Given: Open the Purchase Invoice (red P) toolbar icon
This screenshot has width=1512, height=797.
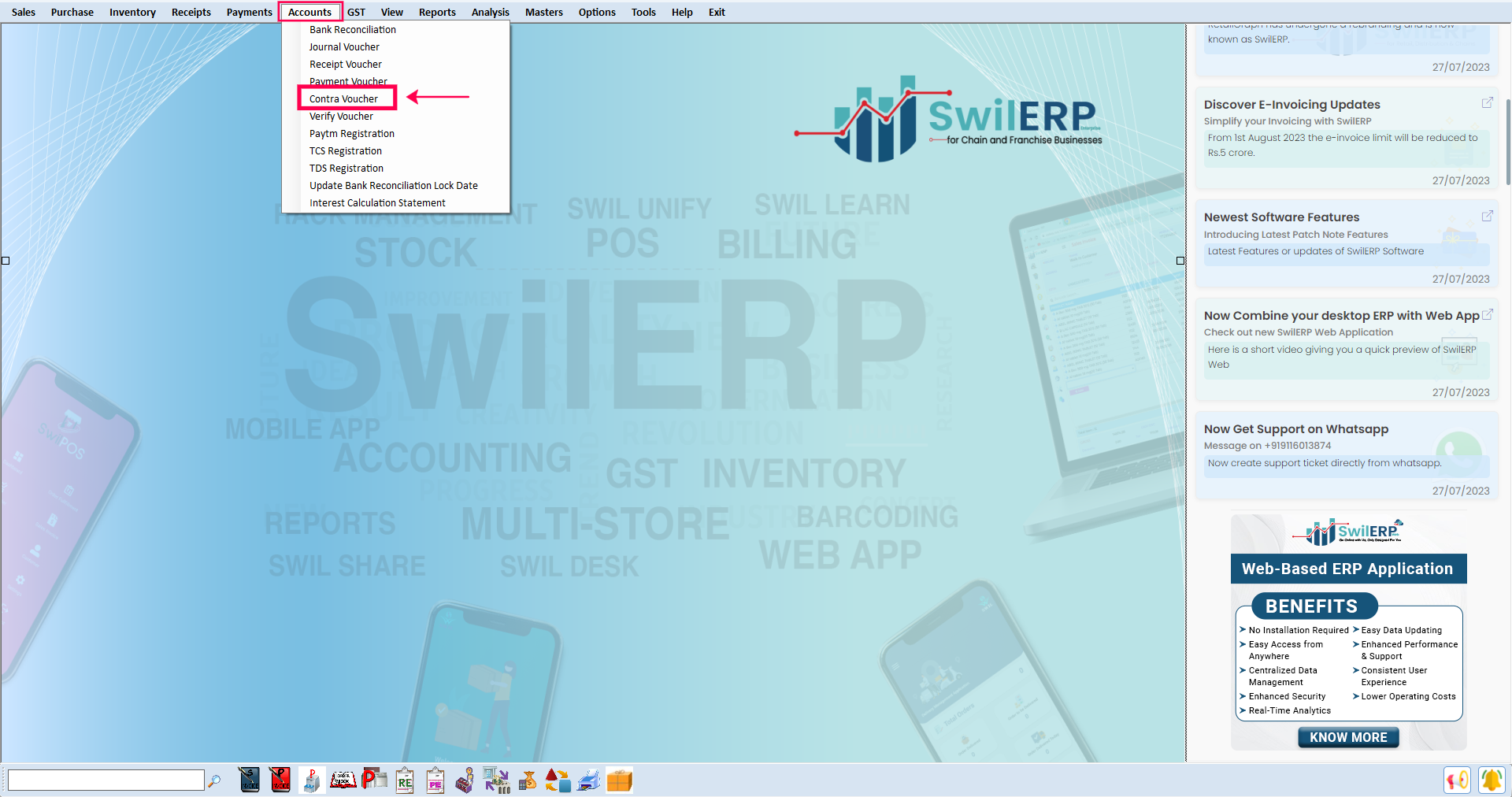Looking at the screenshot, I should [x=280, y=780].
